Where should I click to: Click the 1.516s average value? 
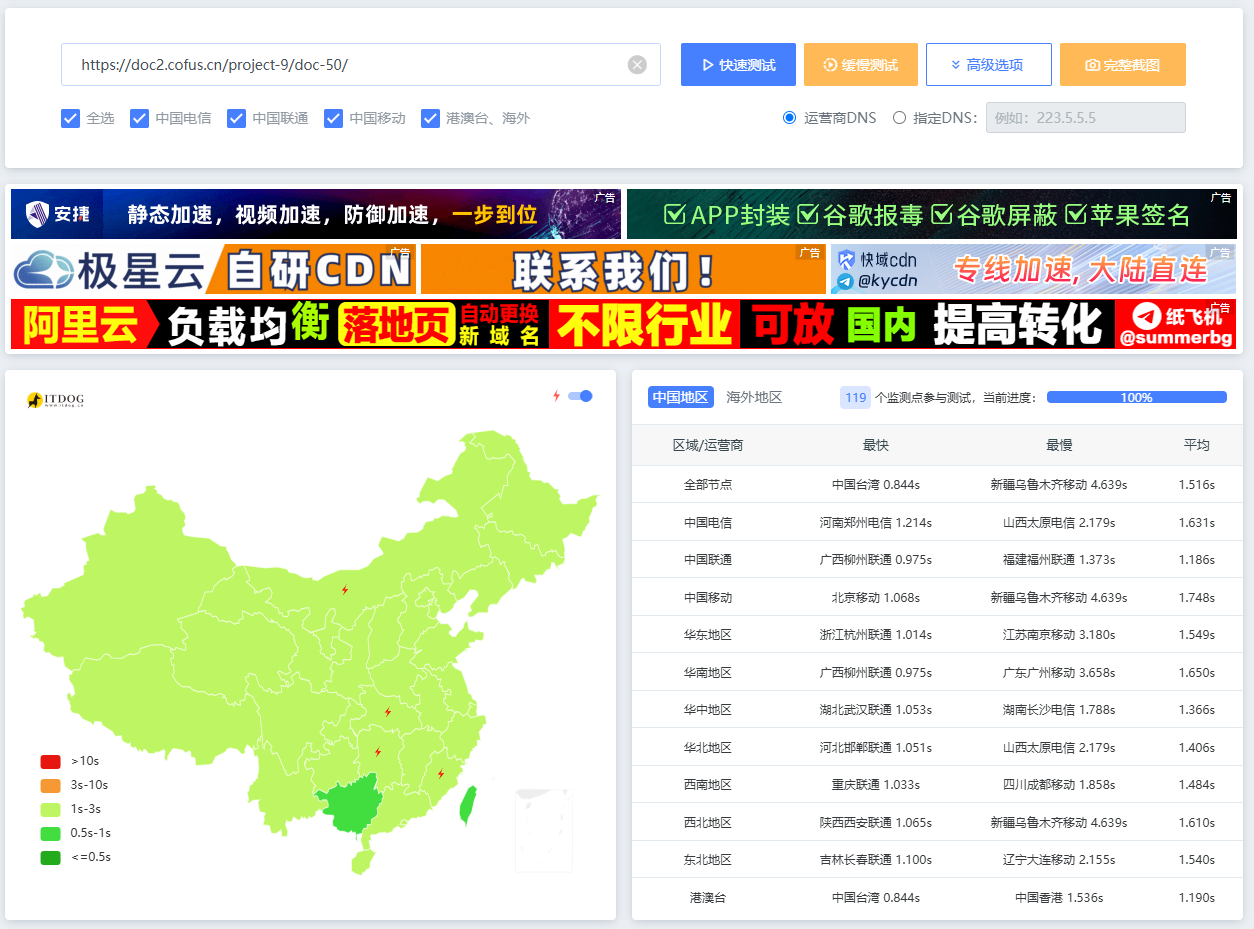1197,485
